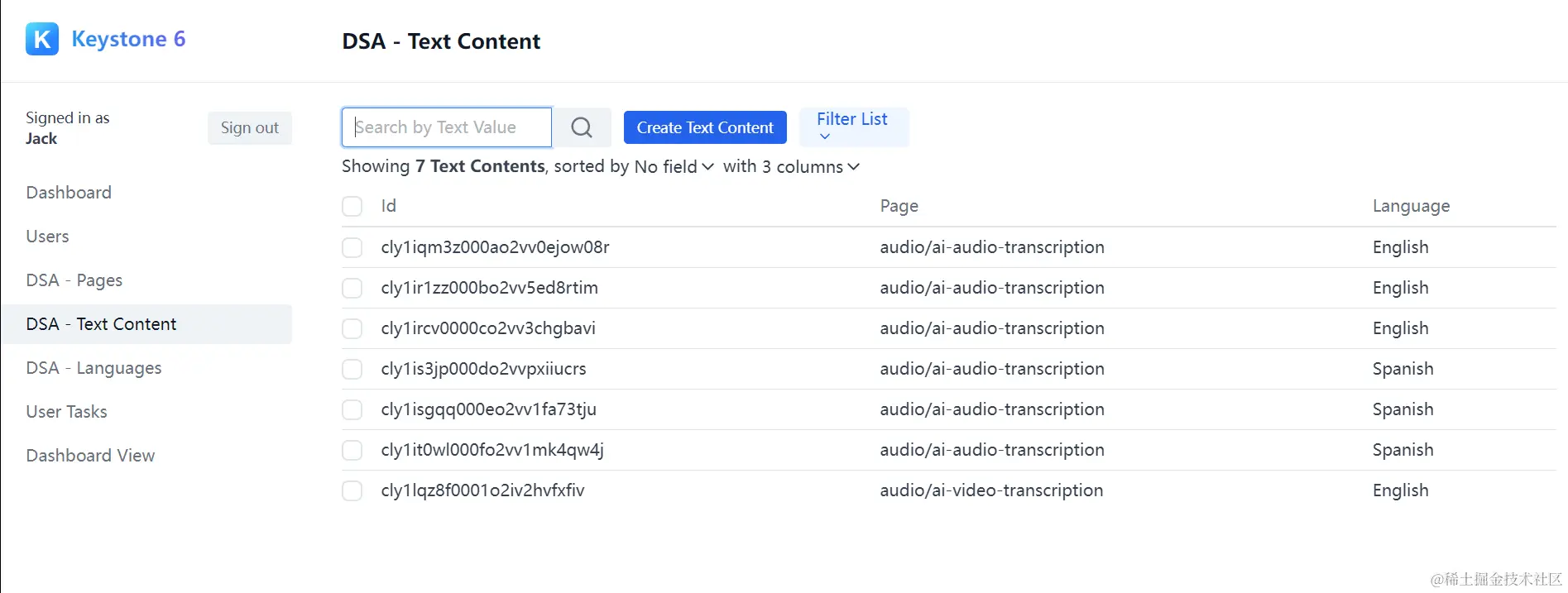The width and height of the screenshot is (1568, 593).
Task: Click the Keystone 6 logo icon
Action: coord(42,39)
